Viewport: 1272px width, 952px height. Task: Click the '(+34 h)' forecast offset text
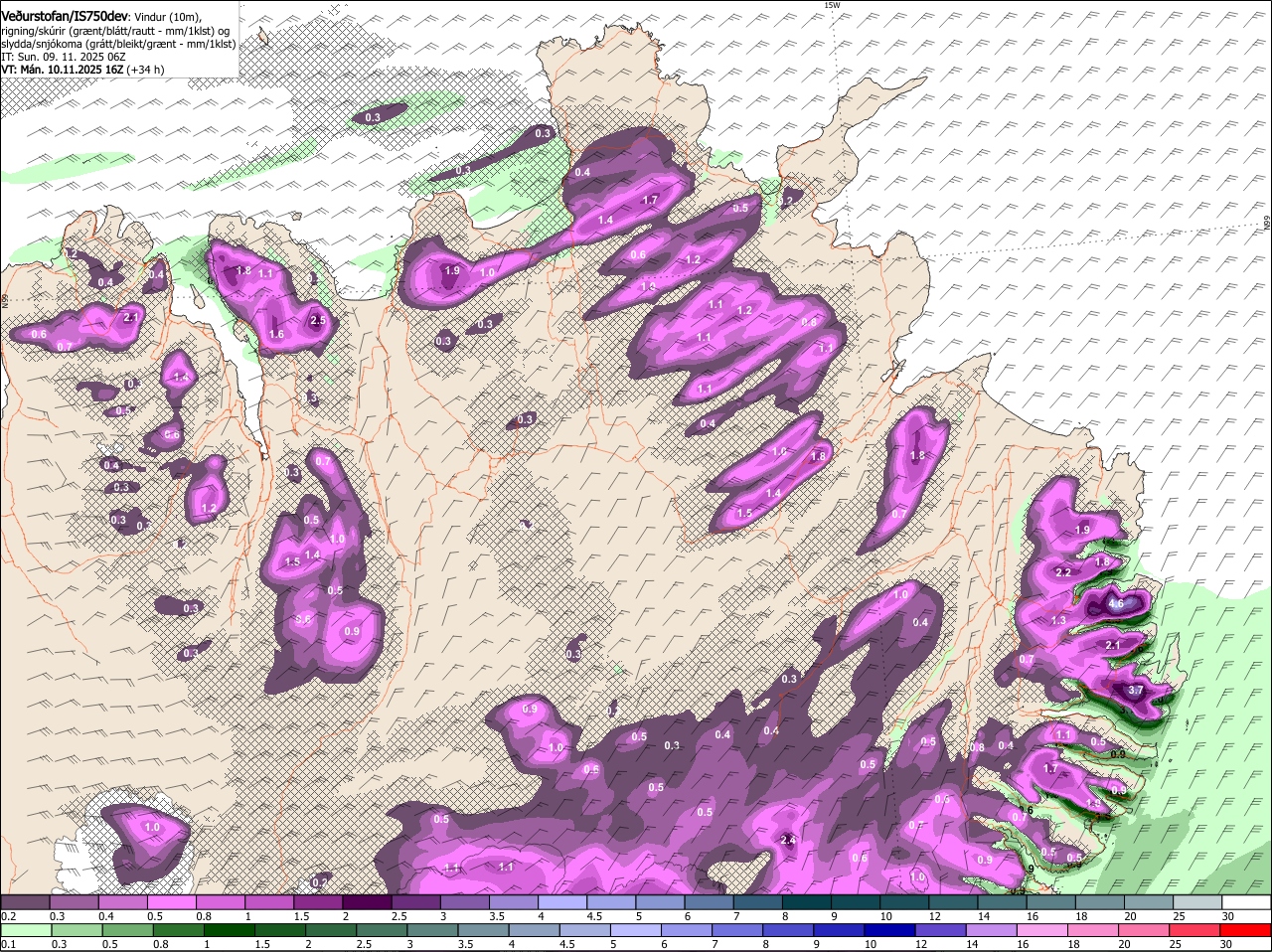[x=146, y=70]
